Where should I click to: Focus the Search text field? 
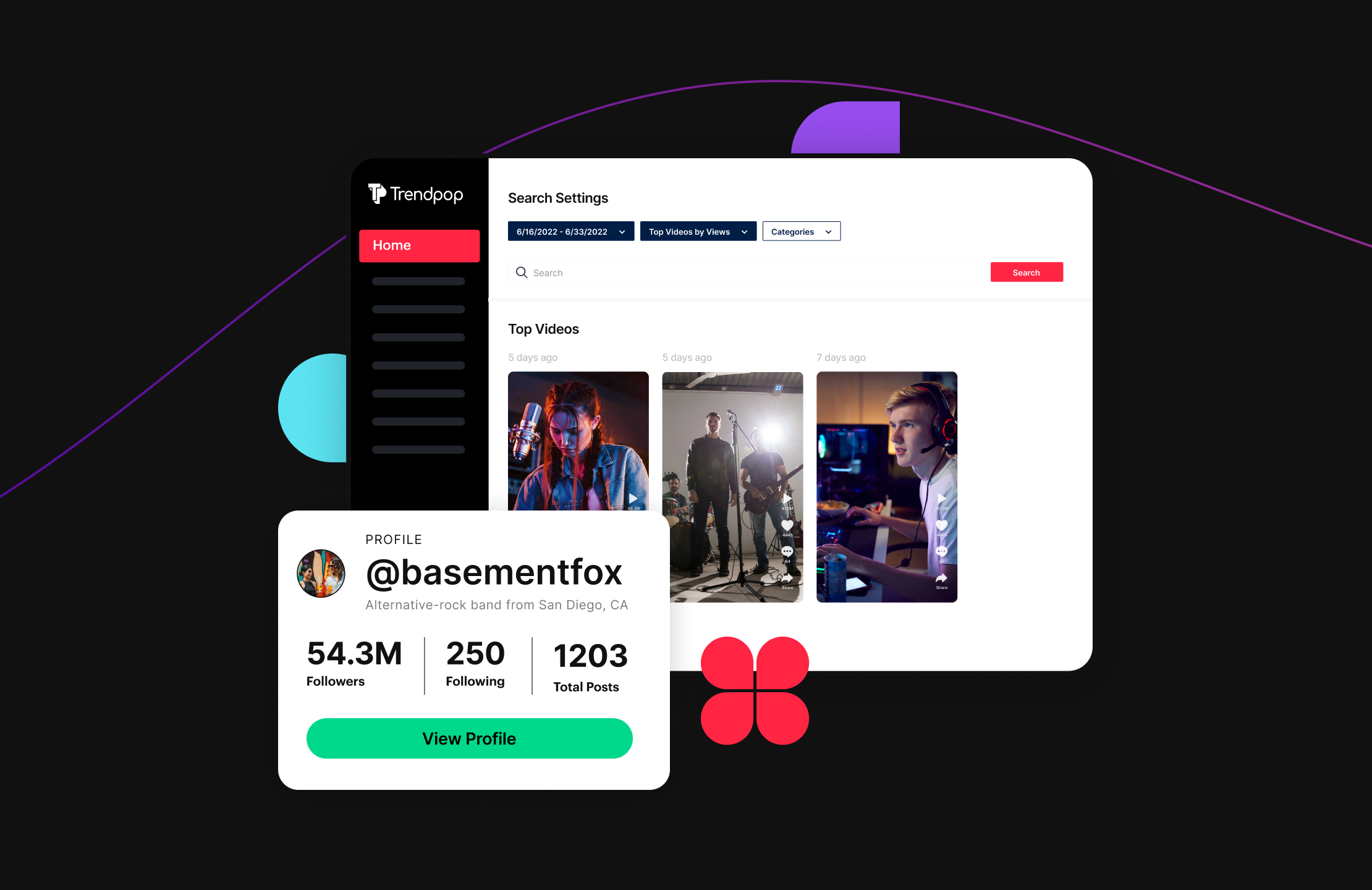coord(748,273)
